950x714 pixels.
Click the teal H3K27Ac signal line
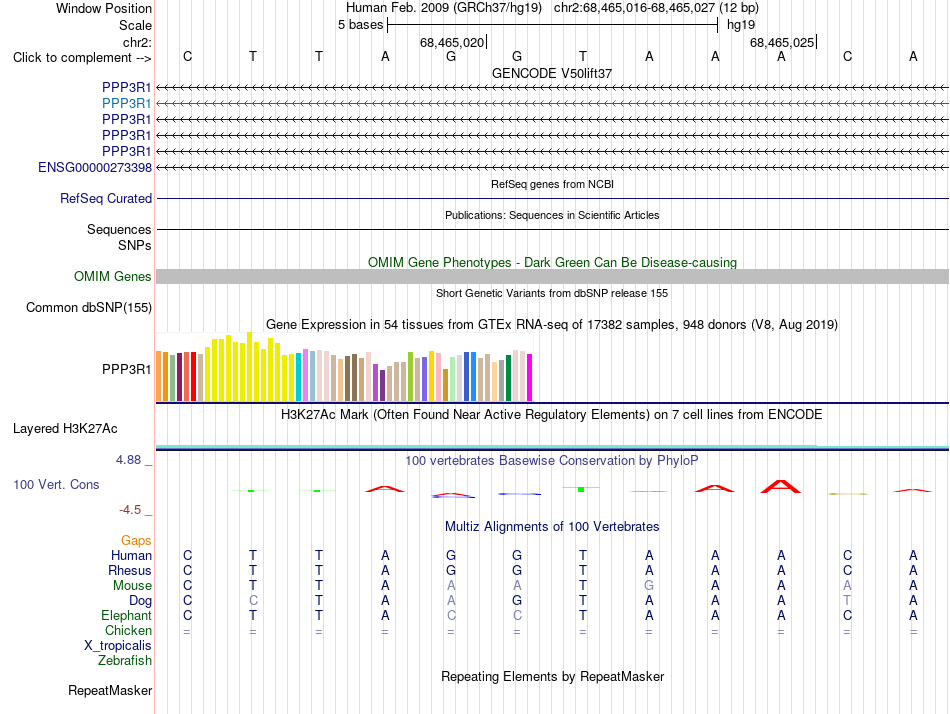(x=552, y=447)
